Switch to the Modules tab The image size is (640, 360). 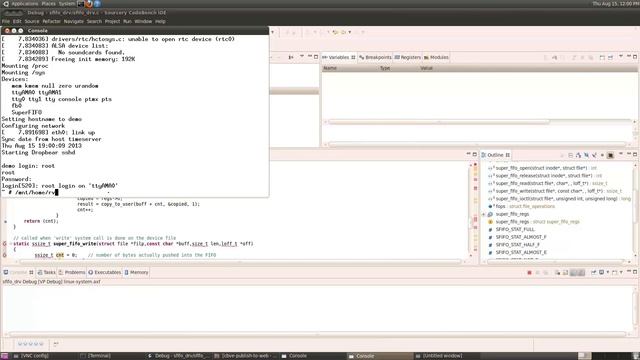[x=436, y=58]
